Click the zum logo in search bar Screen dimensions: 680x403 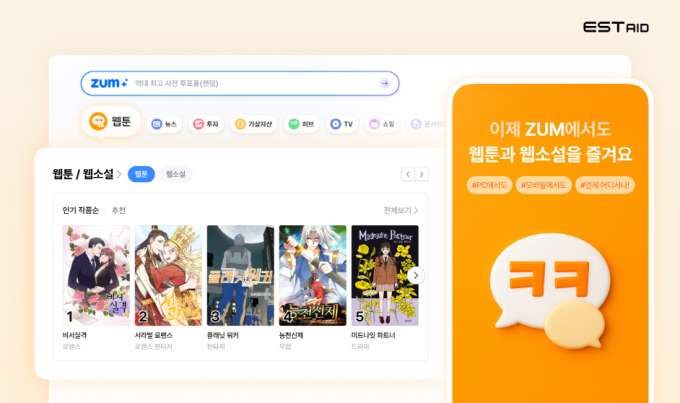tap(109, 83)
